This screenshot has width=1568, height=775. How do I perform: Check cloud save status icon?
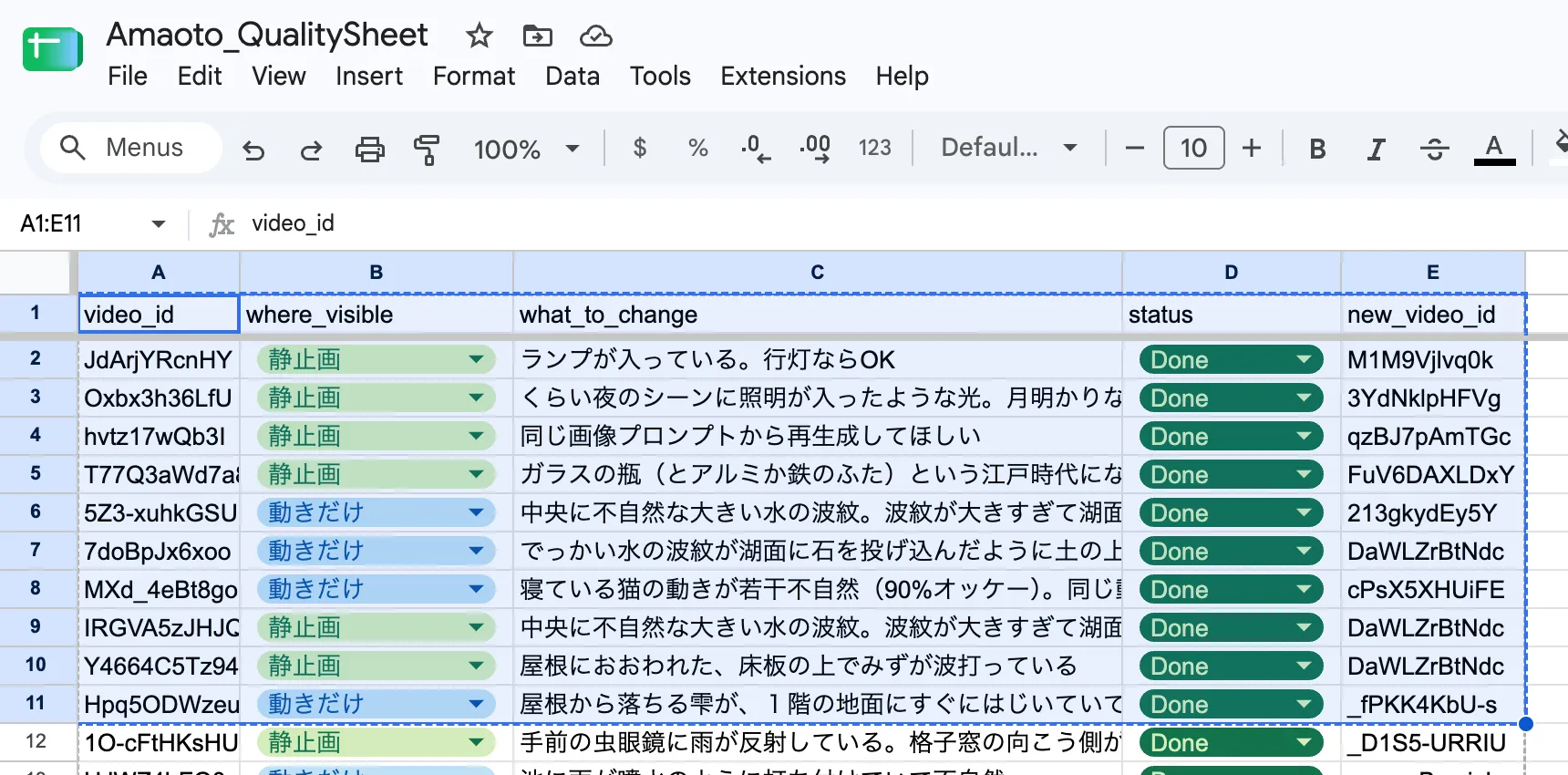coord(595,36)
